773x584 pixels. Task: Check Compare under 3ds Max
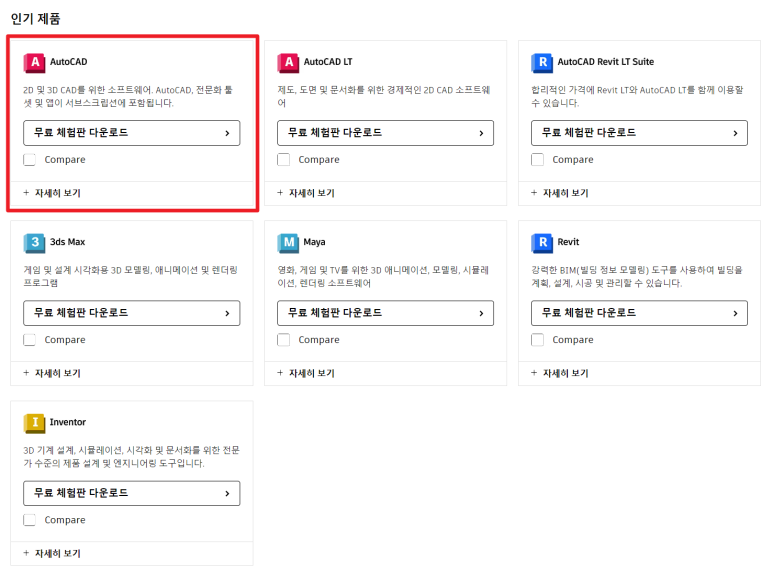point(30,340)
